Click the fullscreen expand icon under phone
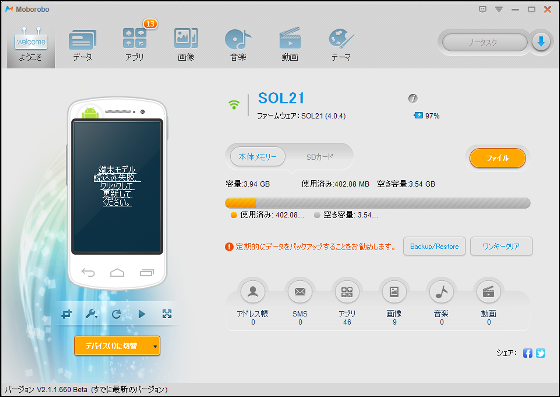 tap(167, 314)
